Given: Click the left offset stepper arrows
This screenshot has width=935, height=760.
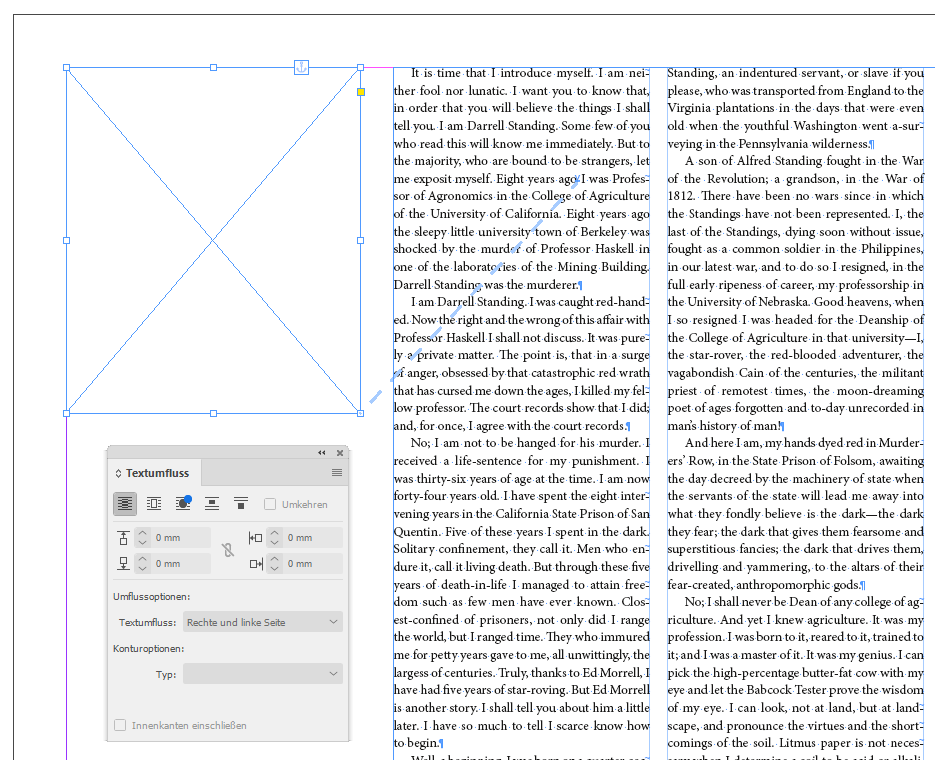Looking at the screenshot, I should click(x=274, y=538).
